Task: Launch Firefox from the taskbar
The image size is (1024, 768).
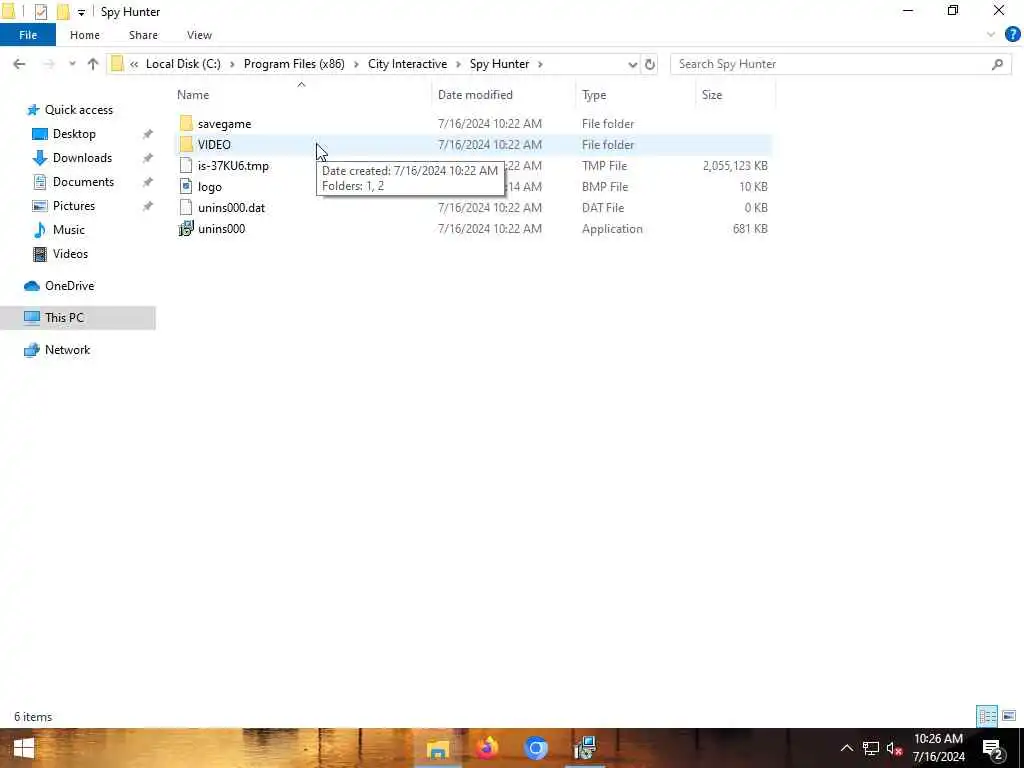Action: pos(487,748)
